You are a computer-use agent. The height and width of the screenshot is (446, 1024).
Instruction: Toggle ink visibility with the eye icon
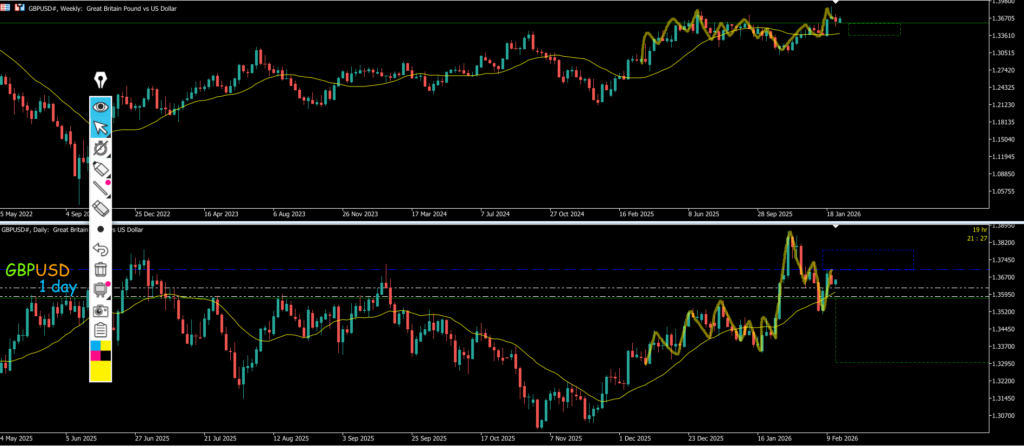100,106
